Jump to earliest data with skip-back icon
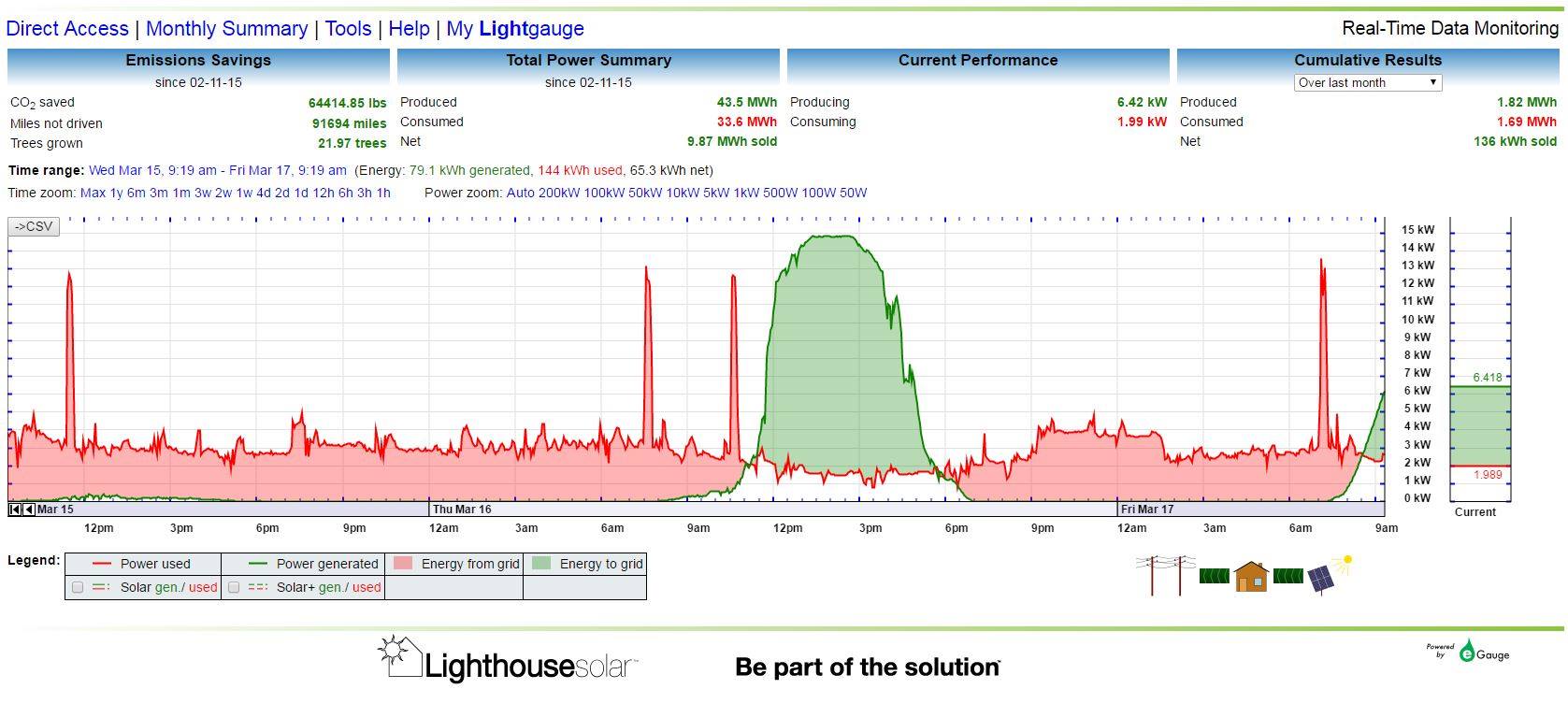Image resolution: width=1568 pixels, height=718 pixels. (x=14, y=510)
